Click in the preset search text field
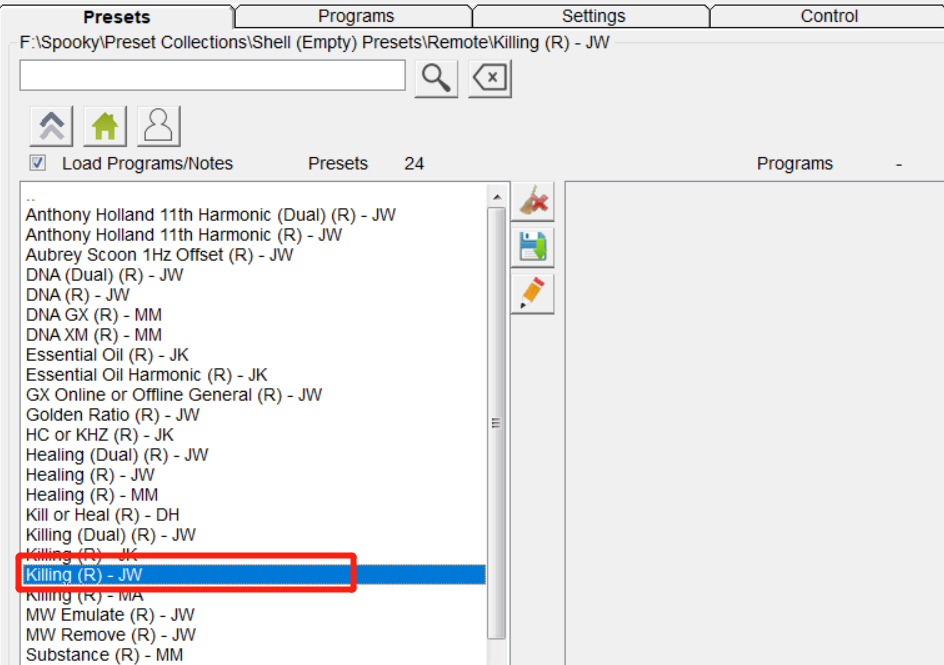944x665 pixels. point(212,76)
